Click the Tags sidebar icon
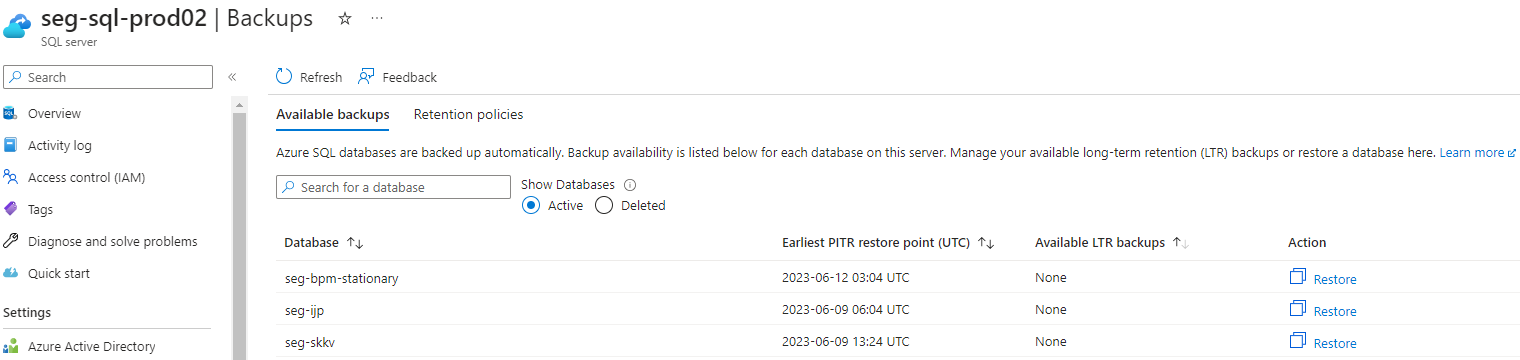The image size is (1520, 360). pos(11,210)
